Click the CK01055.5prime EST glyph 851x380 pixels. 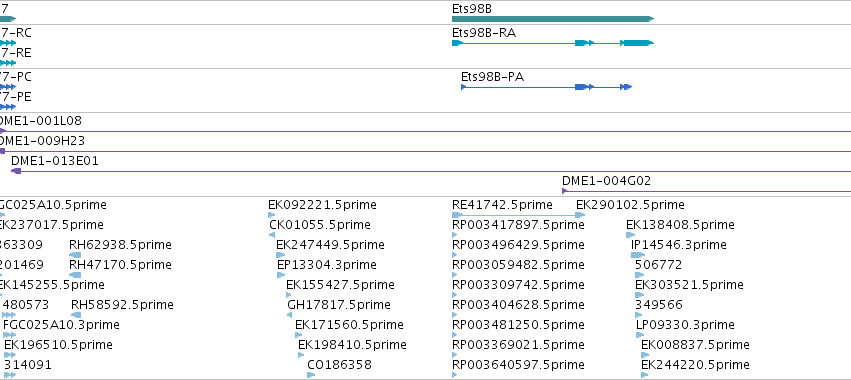point(272,235)
